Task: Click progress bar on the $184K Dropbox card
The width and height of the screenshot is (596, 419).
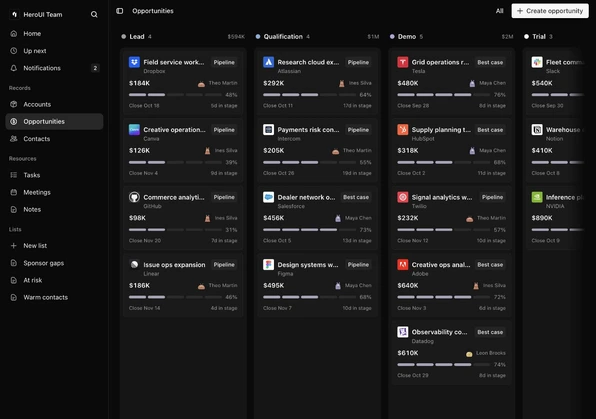Action: coord(175,95)
